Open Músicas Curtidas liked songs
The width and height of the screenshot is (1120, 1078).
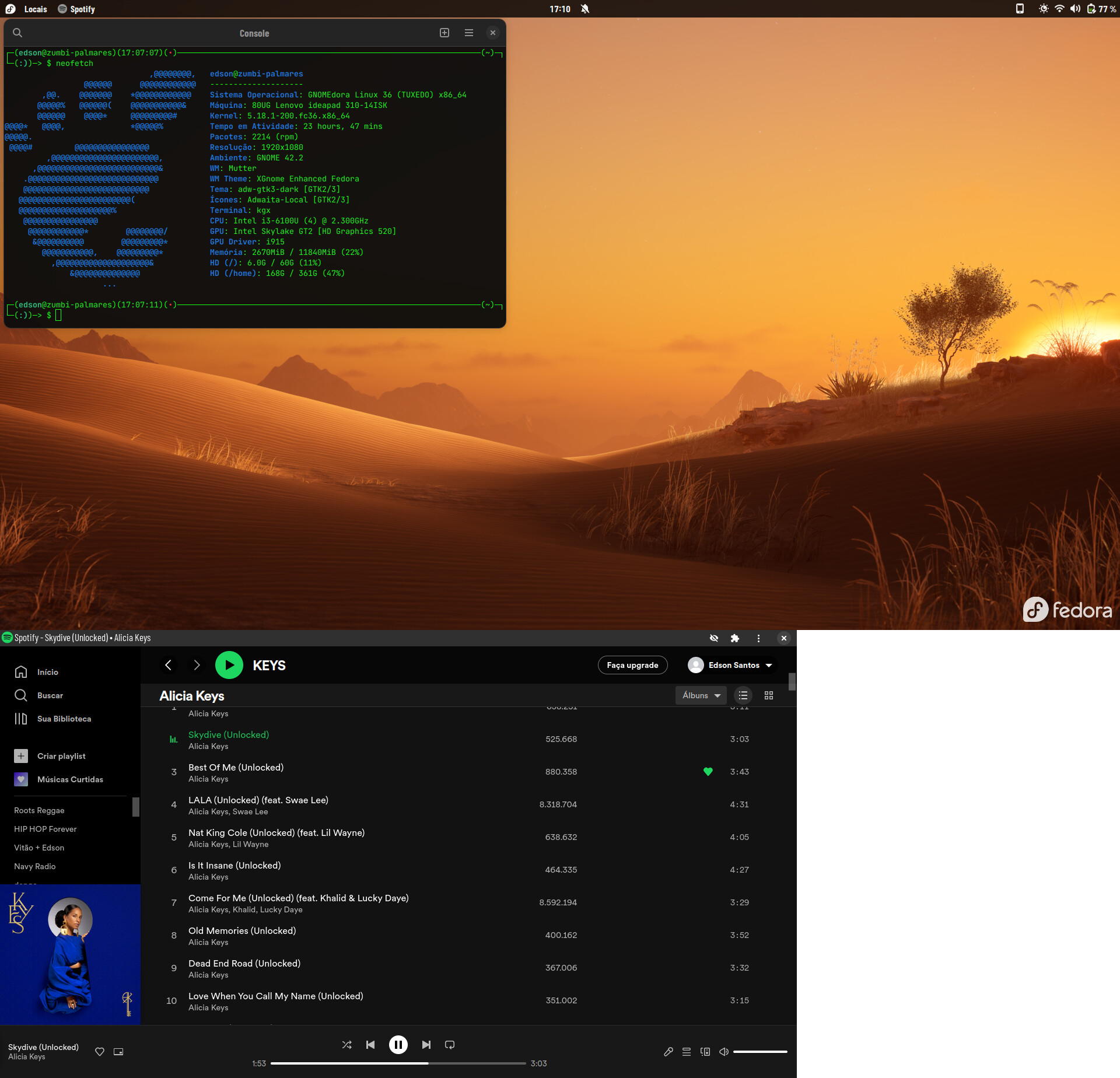click(x=58, y=779)
